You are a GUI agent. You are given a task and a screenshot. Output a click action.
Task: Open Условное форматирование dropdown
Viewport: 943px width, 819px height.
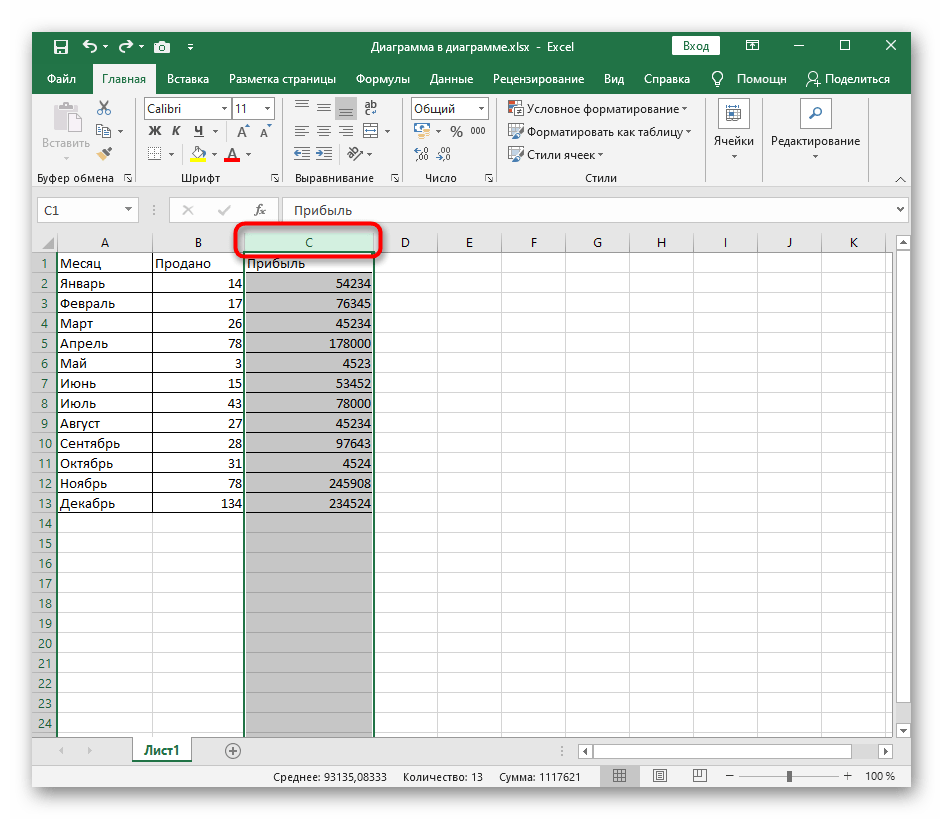[597, 109]
